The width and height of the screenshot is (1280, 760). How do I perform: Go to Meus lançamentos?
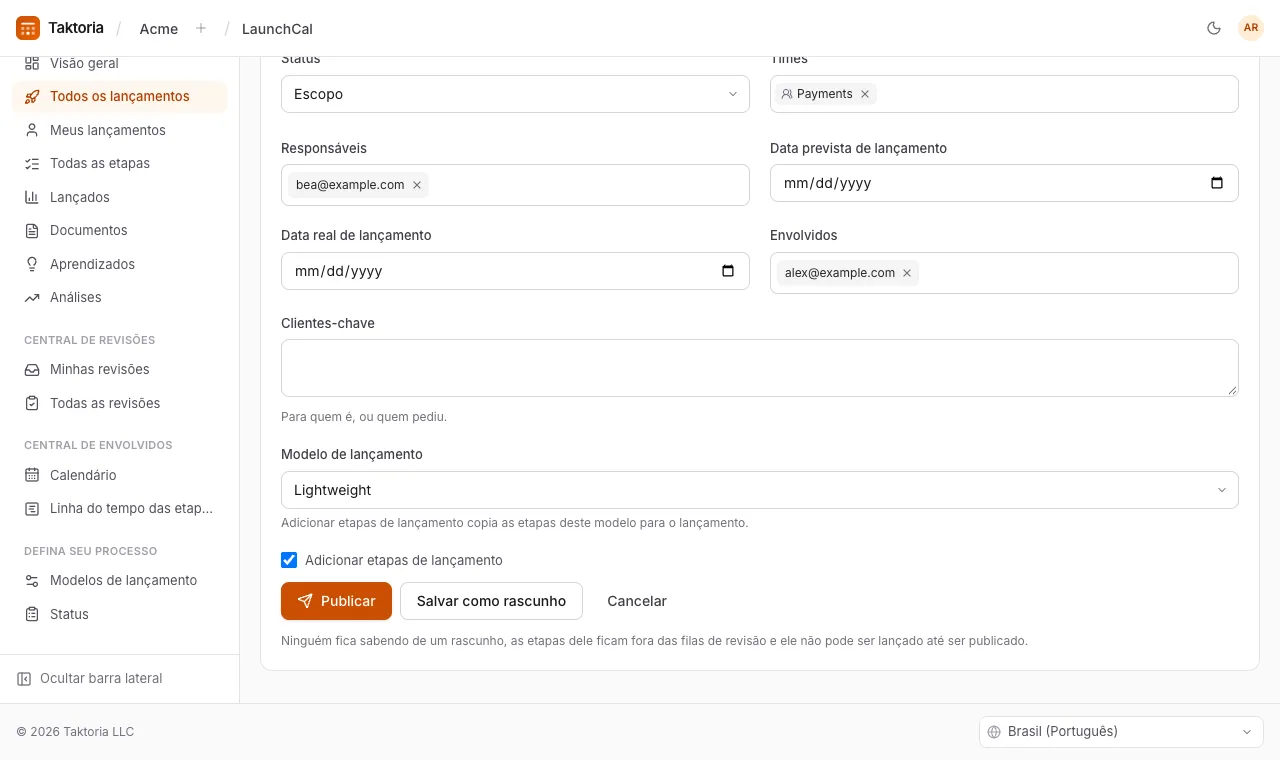119,130
